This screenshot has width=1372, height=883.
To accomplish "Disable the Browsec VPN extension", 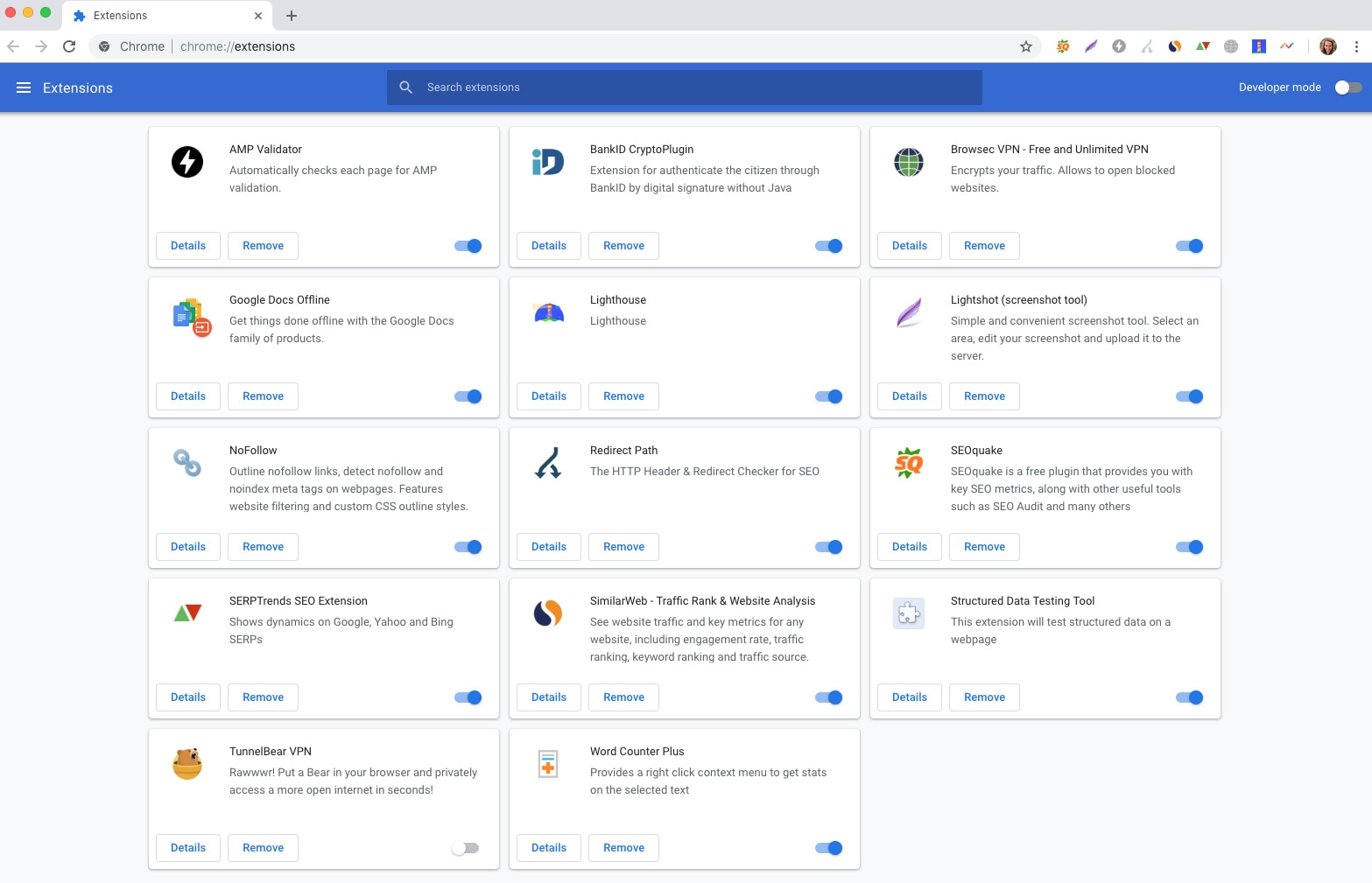I will [x=1190, y=246].
